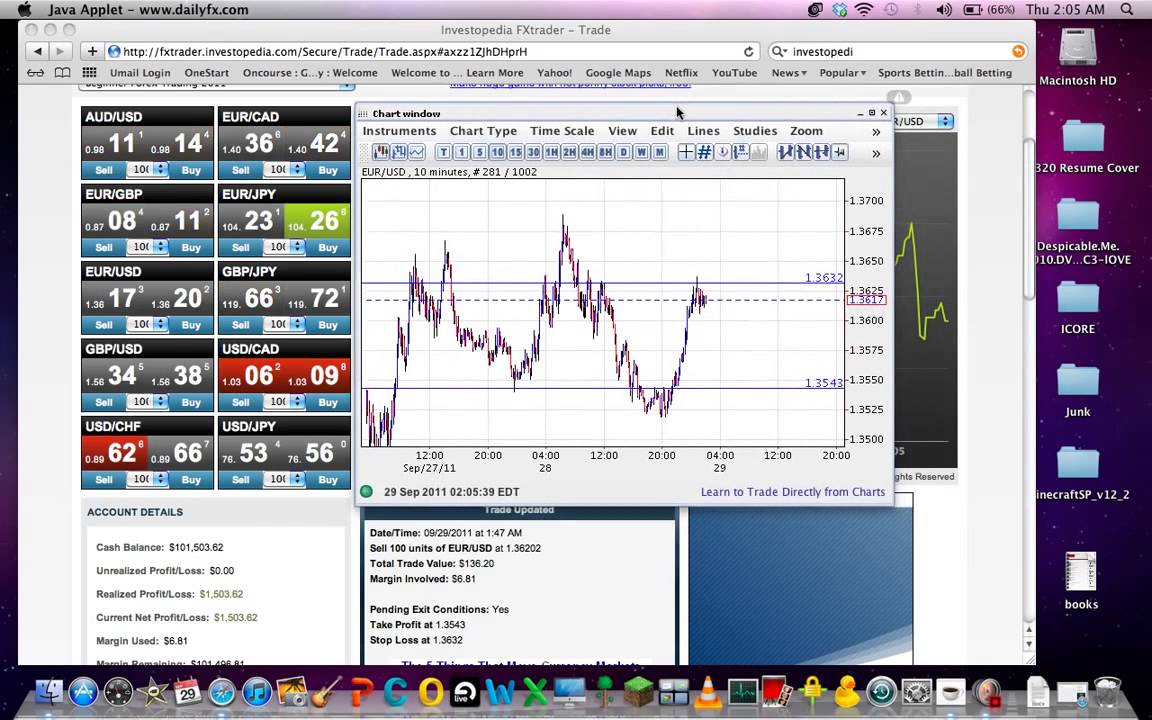
Task: Switch chart to monthly (M) time scale
Action: click(659, 152)
